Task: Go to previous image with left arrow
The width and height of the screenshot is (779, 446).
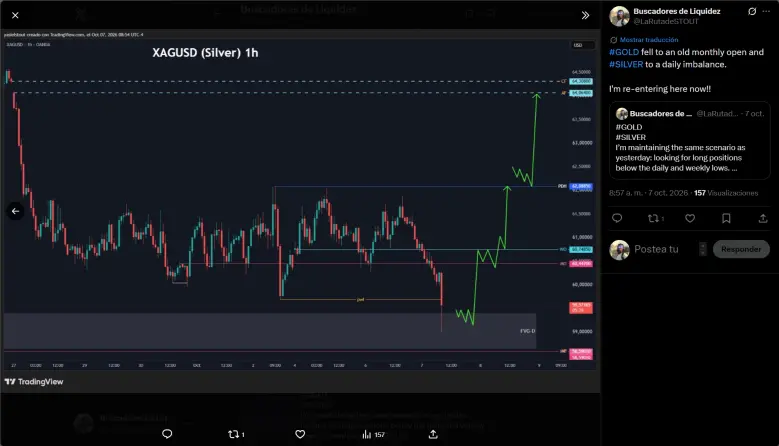Action: point(15,211)
